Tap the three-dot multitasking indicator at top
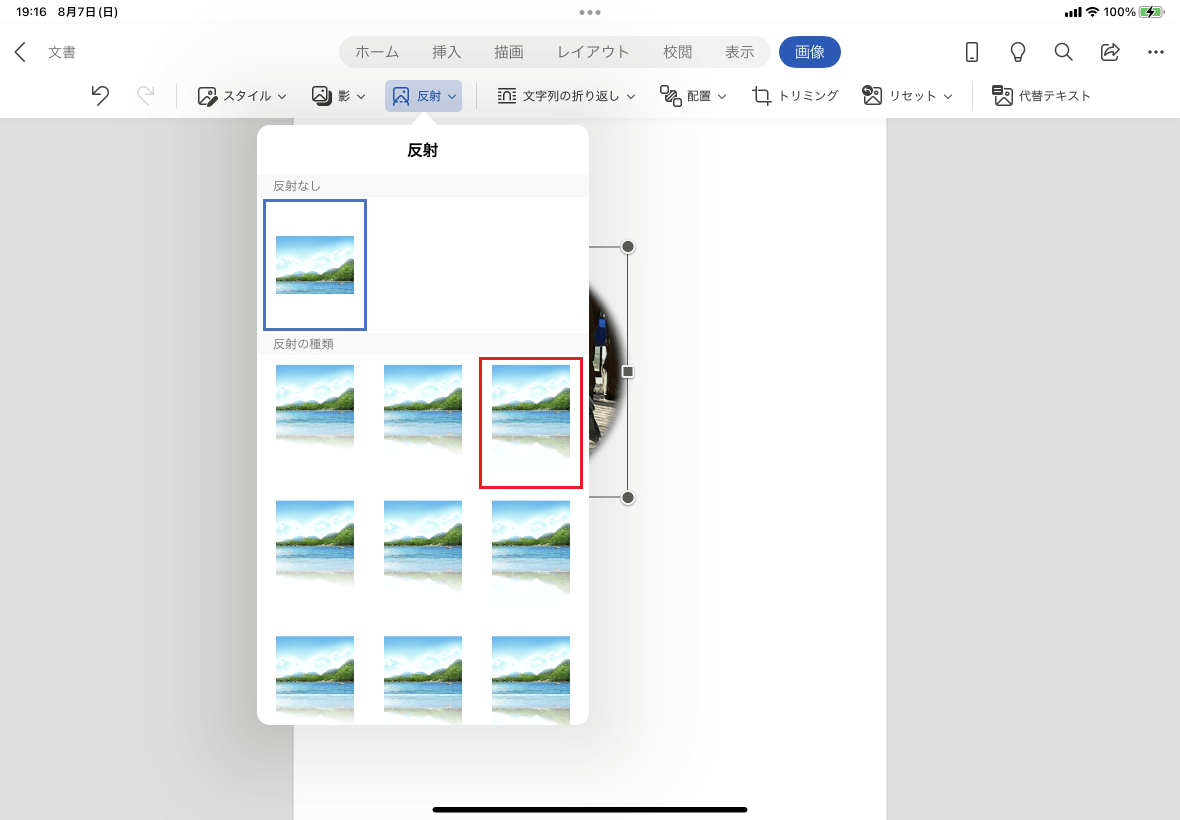 [590, 12]
